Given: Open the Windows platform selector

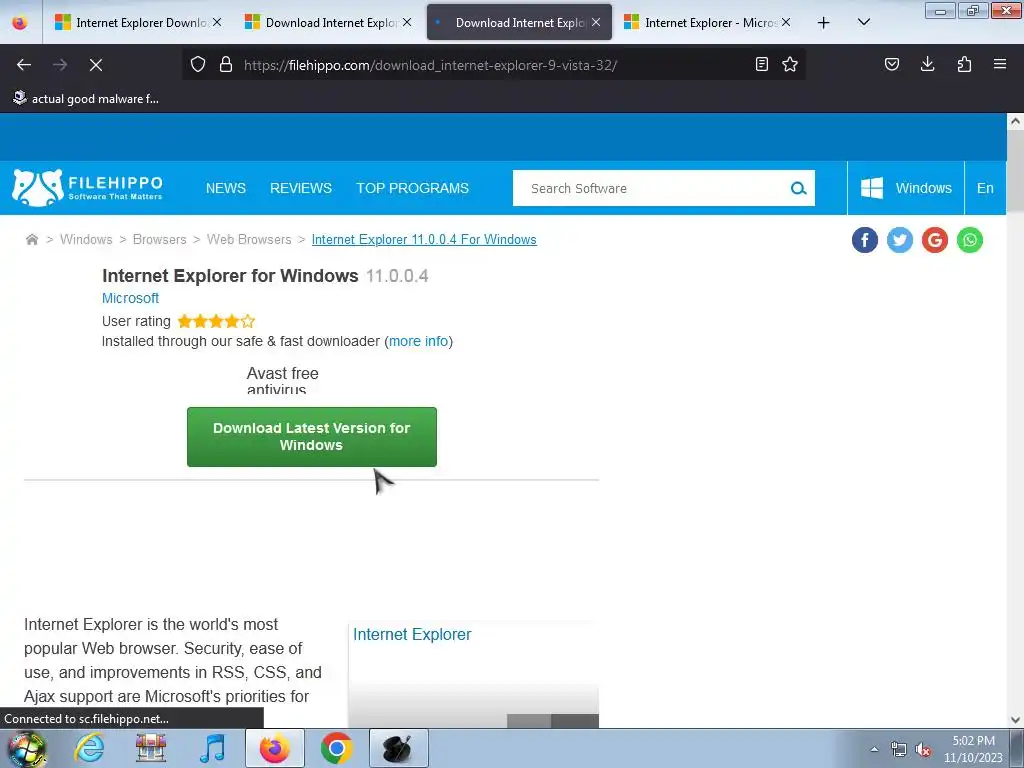Looking at the screenshot, I should coord(906,188).
